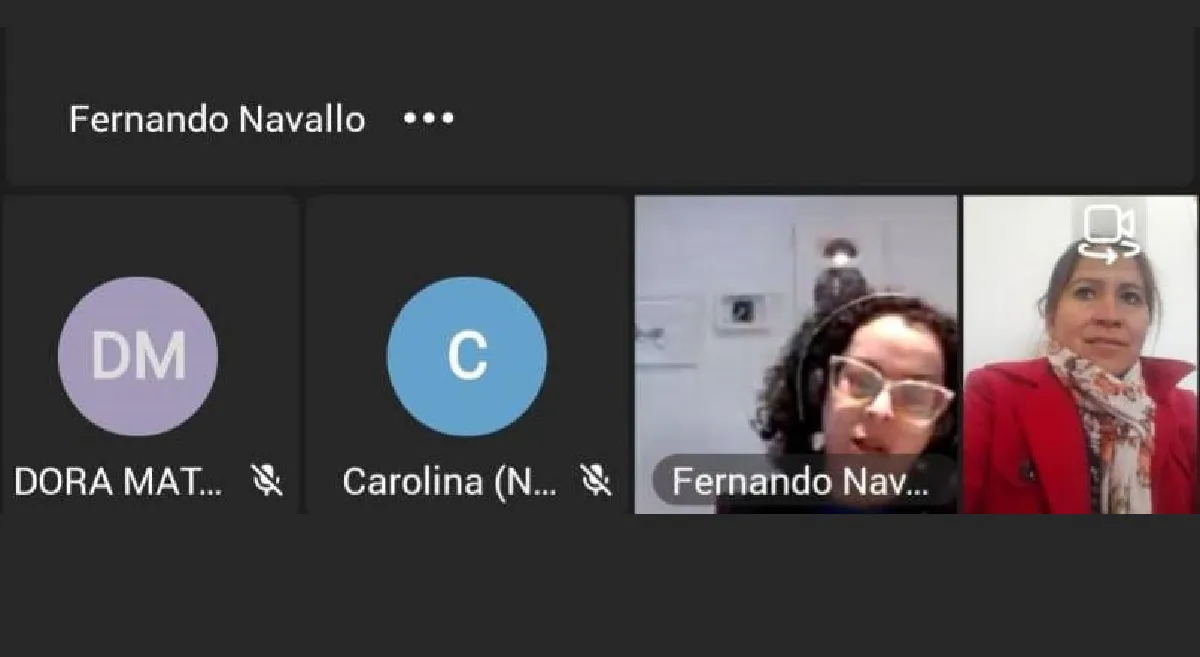Click the white letters DM inside the avatar
Viewport: 1200px width, 657px height.
[138, 355]
